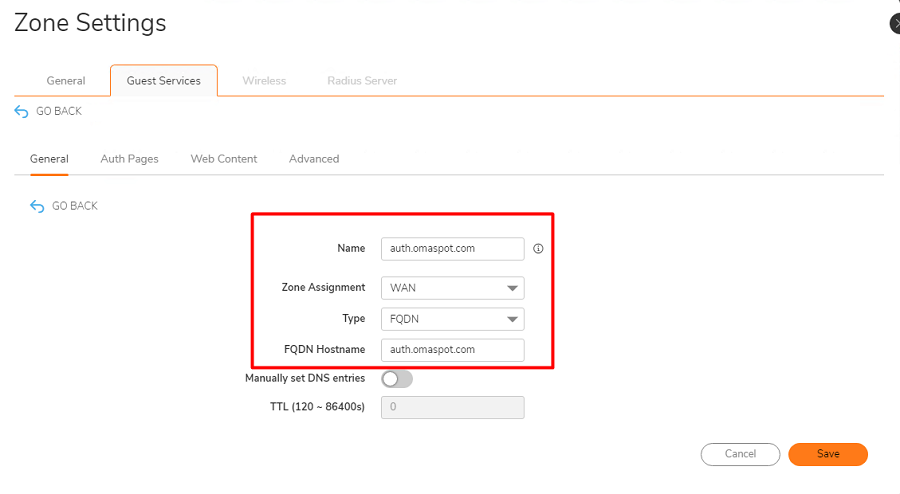Screen dimensions: 900x494
Task: Click the lower back arrow icon above the form
Action: pos(37,206)
